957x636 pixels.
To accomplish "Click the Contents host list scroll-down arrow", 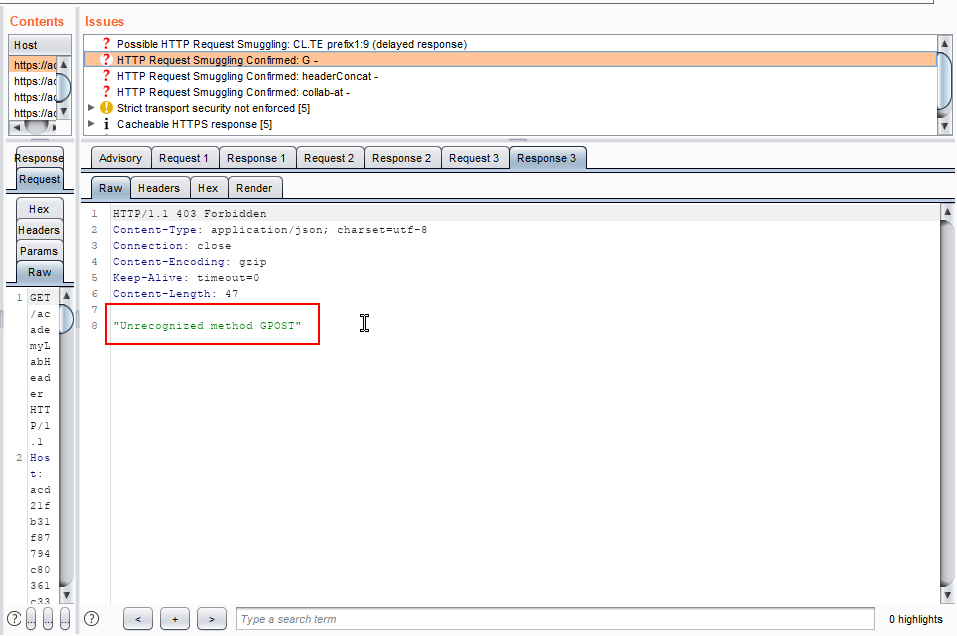I will [64, 112].
